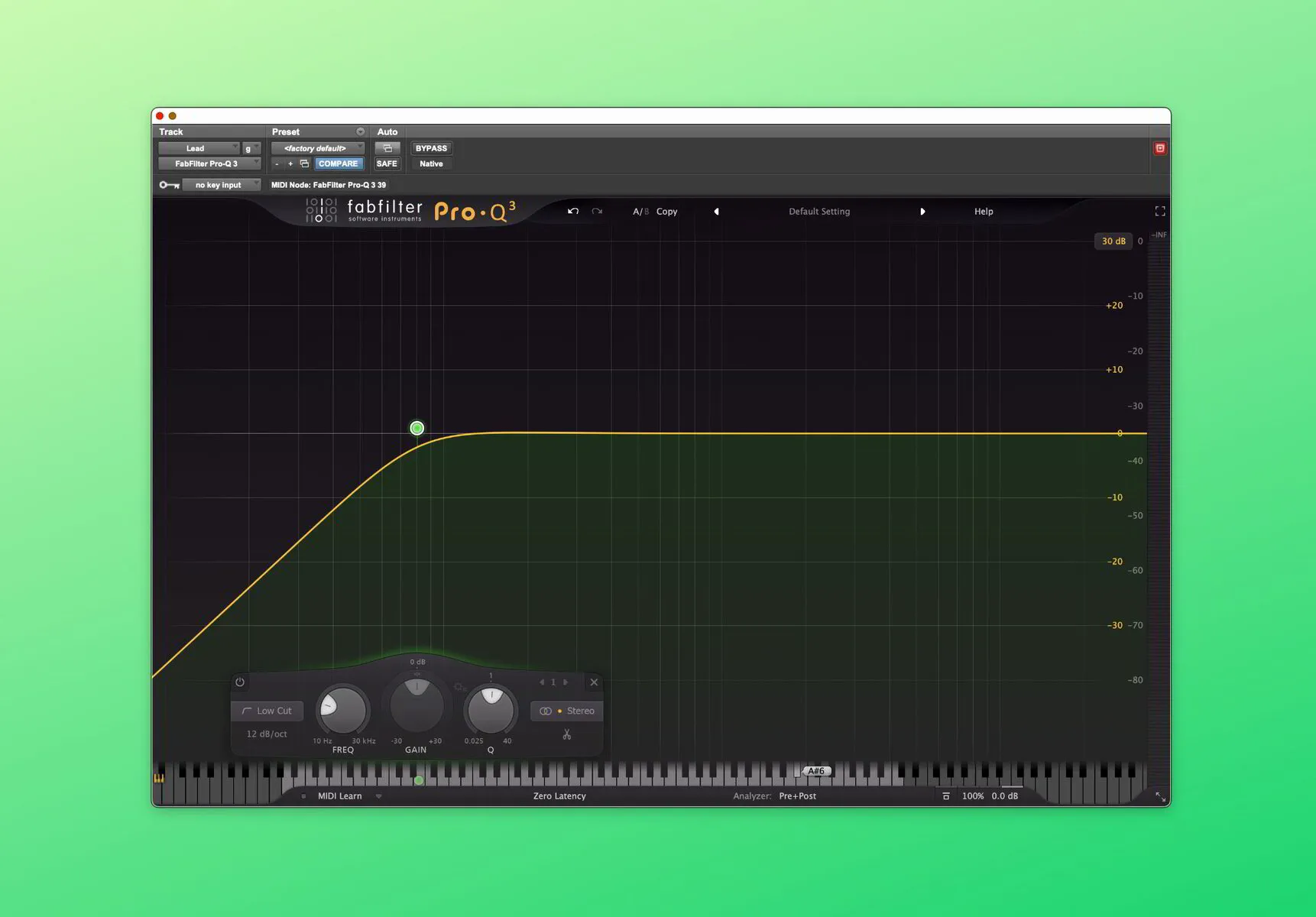Remove the band with the X icon

click(594, 682)
